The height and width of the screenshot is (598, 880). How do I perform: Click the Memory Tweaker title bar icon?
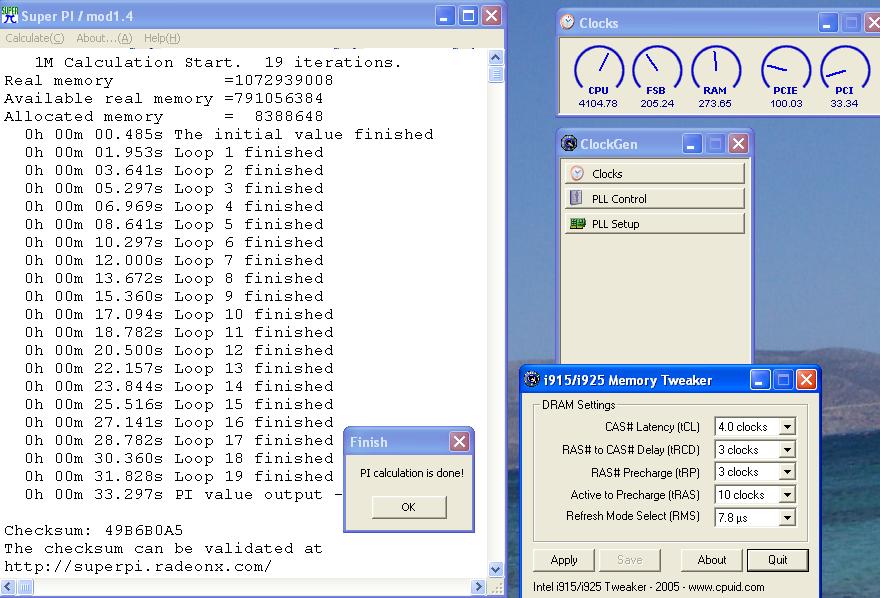coord(531,380)
